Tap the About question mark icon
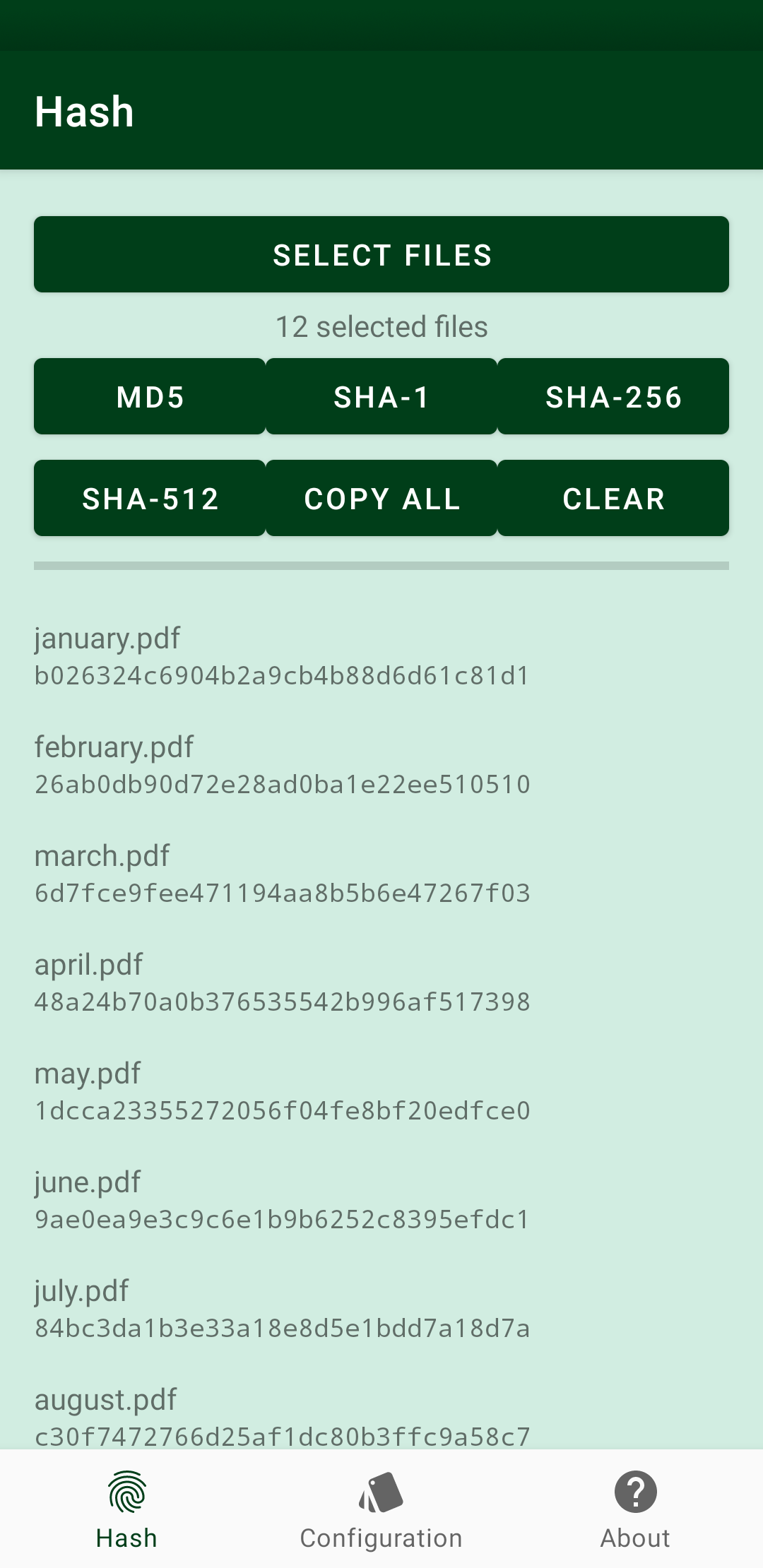This screenshot has height=1568, width=763. pyautogui.click(x=635, y=1491)
